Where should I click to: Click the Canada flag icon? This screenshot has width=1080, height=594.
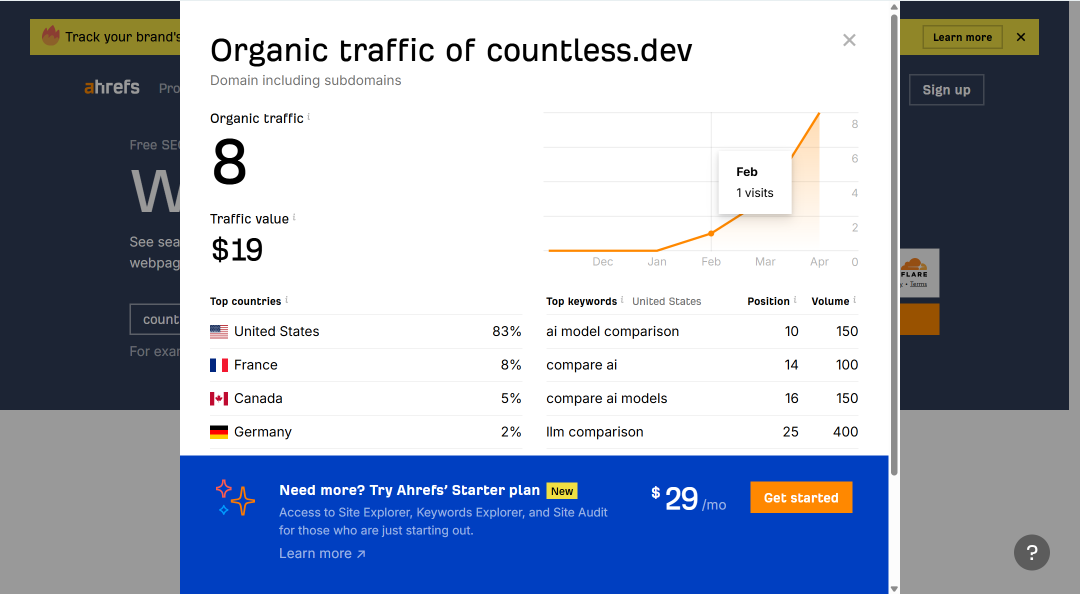[x=219, y=398]
